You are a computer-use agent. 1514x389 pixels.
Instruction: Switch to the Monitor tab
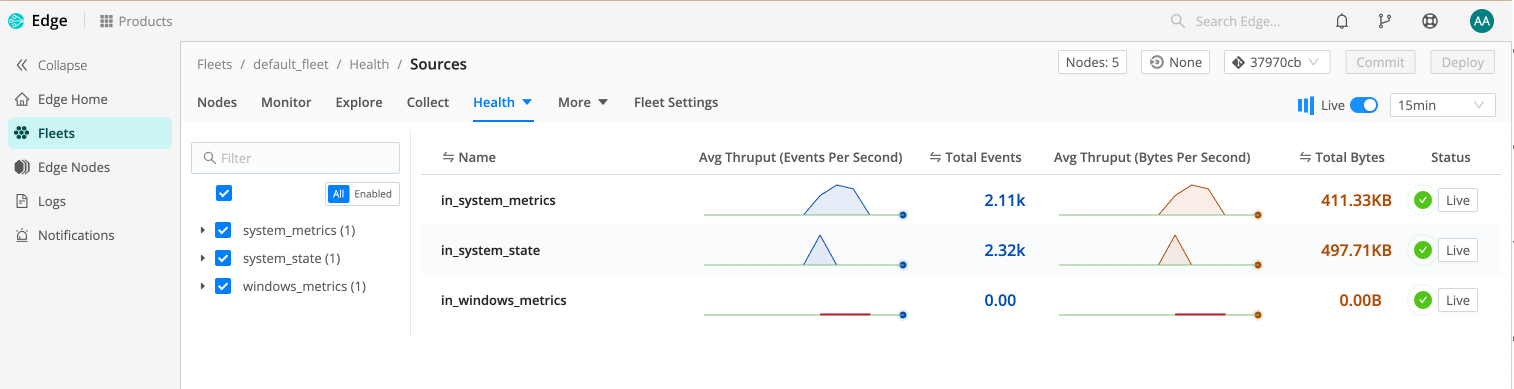point(286,102)
